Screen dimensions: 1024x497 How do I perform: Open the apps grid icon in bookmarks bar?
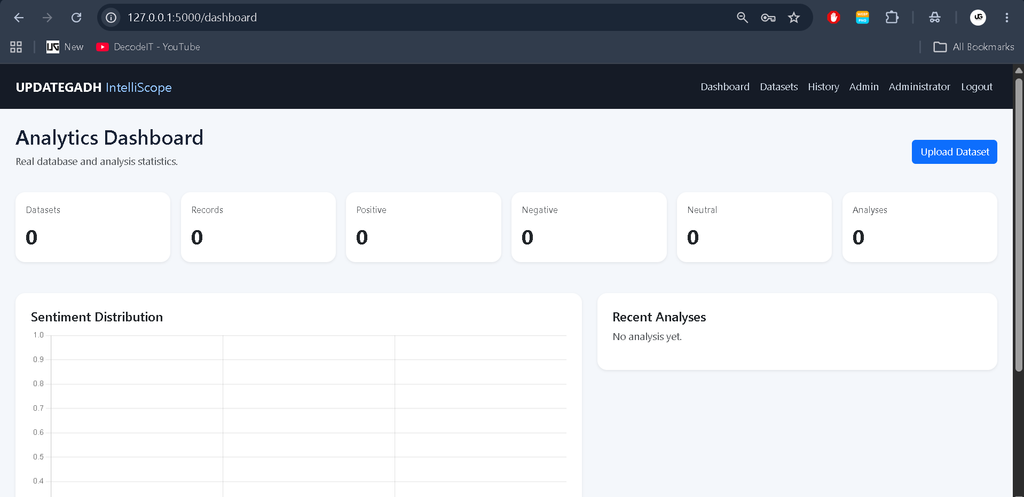[16, 47]
